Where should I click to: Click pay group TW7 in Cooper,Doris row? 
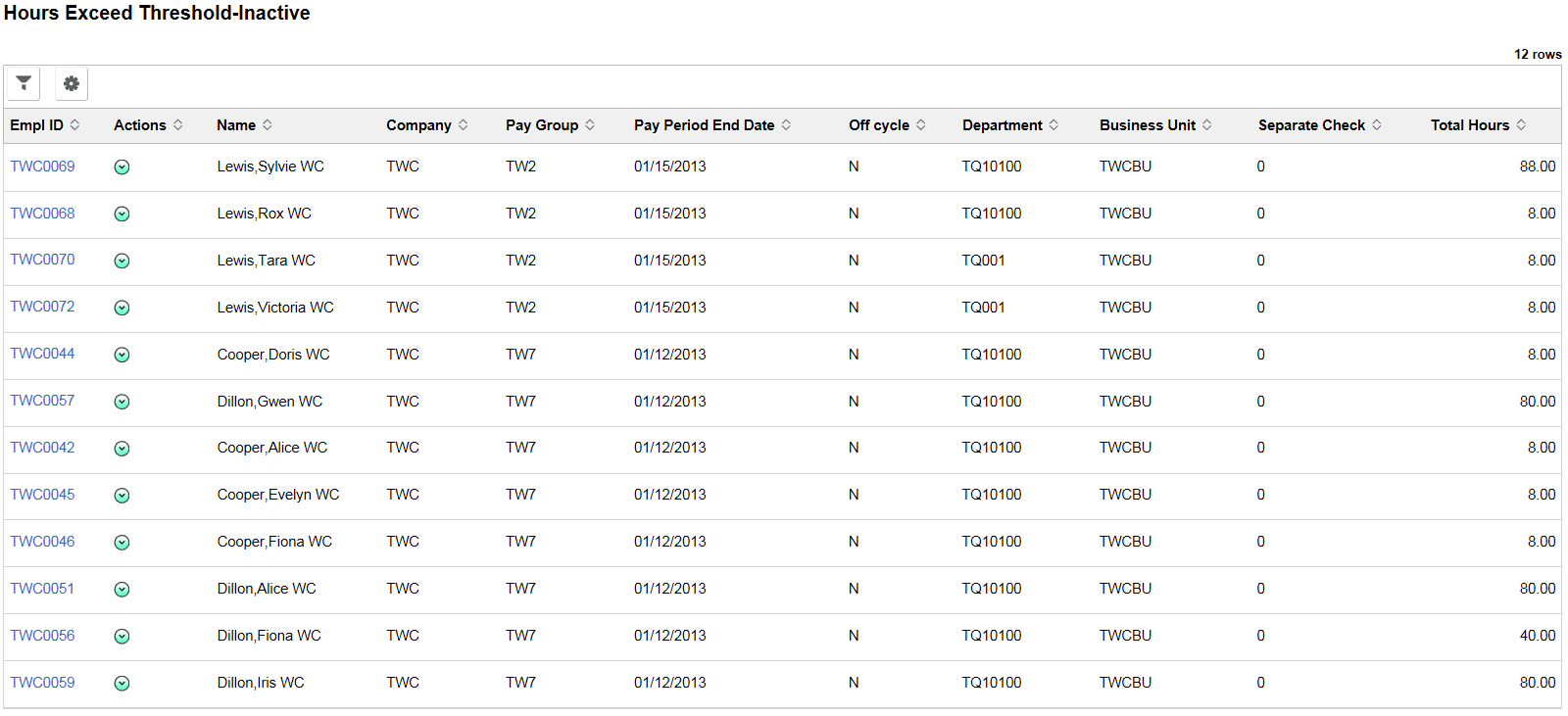tap(520, 355)
